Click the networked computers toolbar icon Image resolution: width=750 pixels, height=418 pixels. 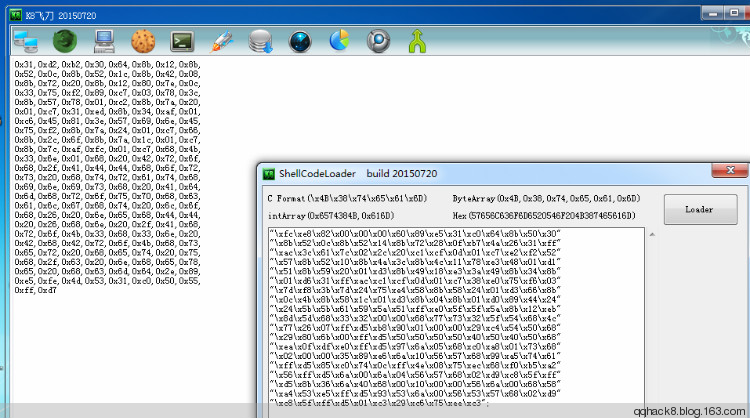point(26,42)
